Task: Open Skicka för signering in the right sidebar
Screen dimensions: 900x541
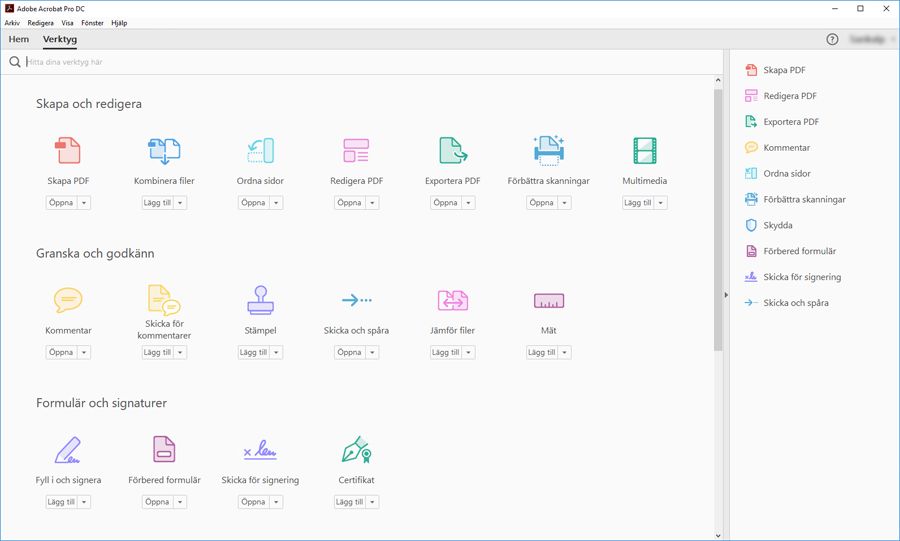Action: pyautogui.click(x=793, y=277)
